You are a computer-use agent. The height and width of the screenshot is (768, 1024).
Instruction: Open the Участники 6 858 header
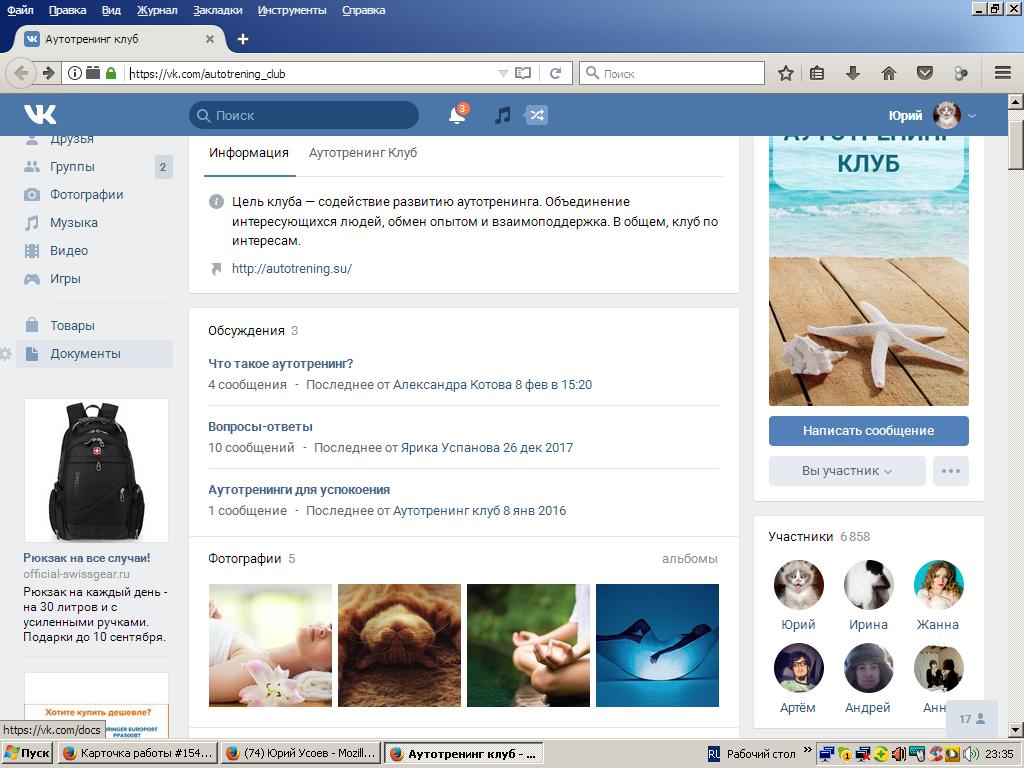pos(819,536)
